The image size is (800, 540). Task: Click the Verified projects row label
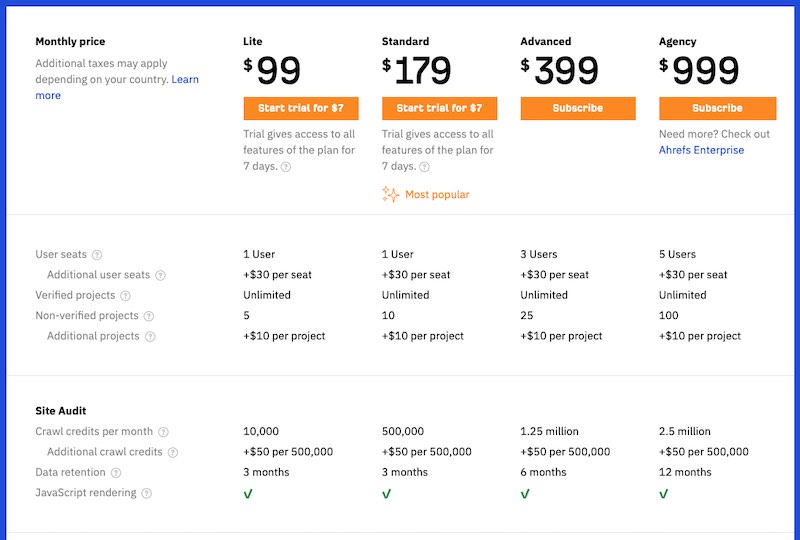point(75,295)
